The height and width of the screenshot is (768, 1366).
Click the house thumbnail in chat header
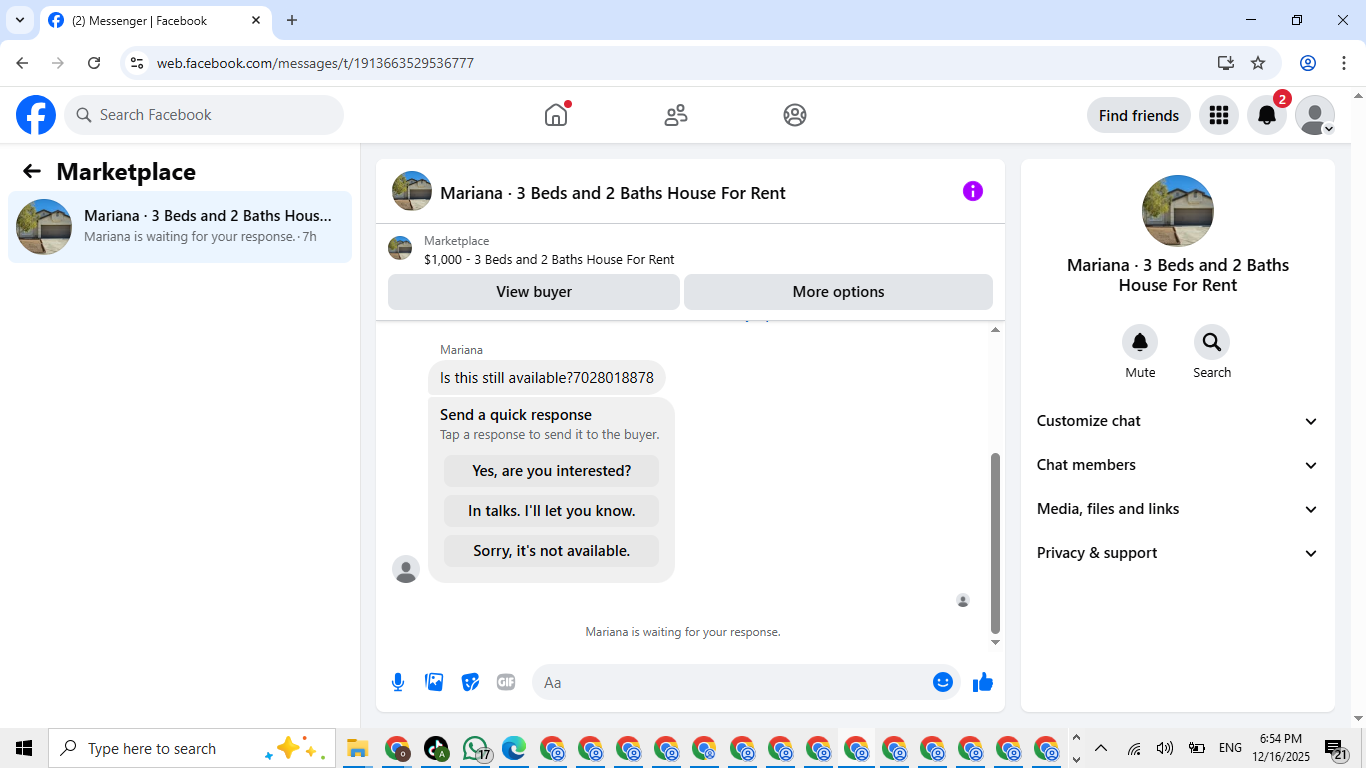412,191
